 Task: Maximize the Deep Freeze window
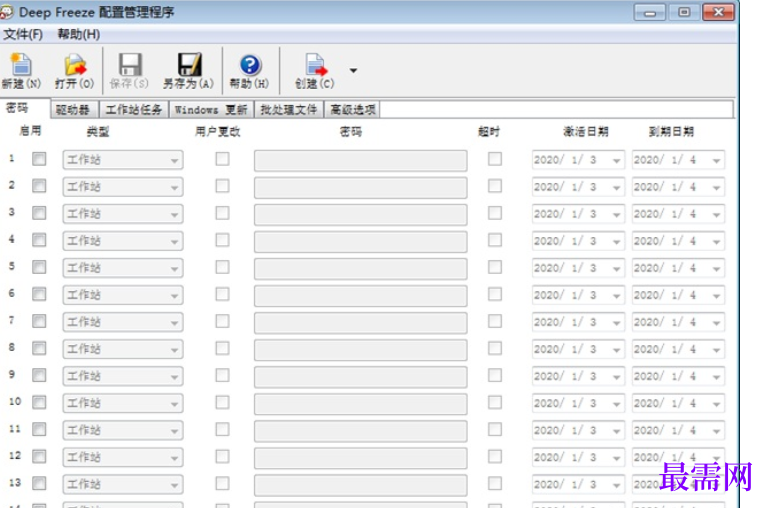click(684, 12)
